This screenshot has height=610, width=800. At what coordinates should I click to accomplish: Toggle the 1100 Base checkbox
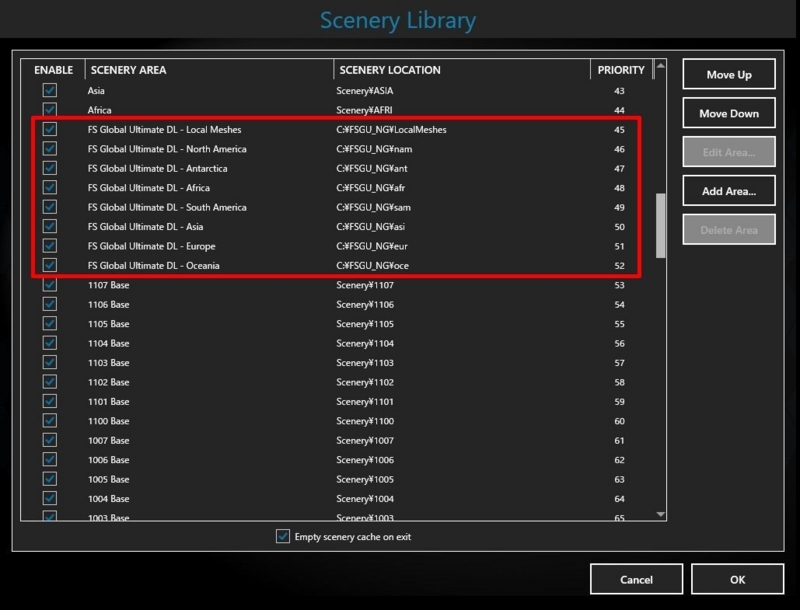pos(49,420)
